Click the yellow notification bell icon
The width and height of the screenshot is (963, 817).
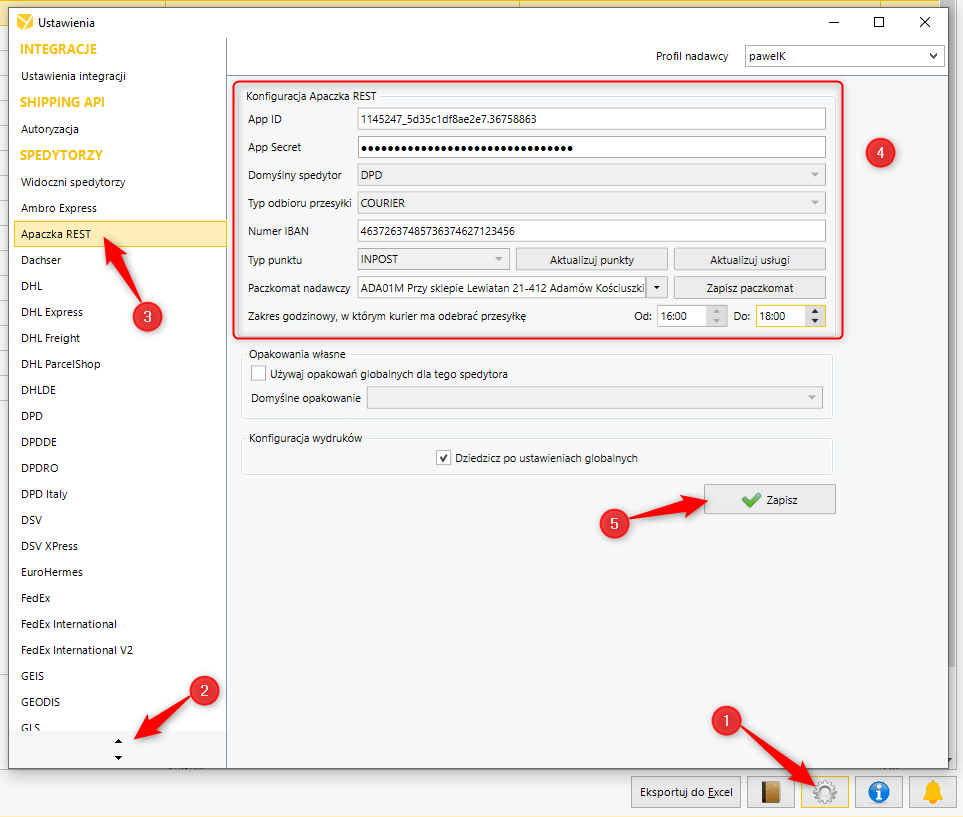[932, 793]
